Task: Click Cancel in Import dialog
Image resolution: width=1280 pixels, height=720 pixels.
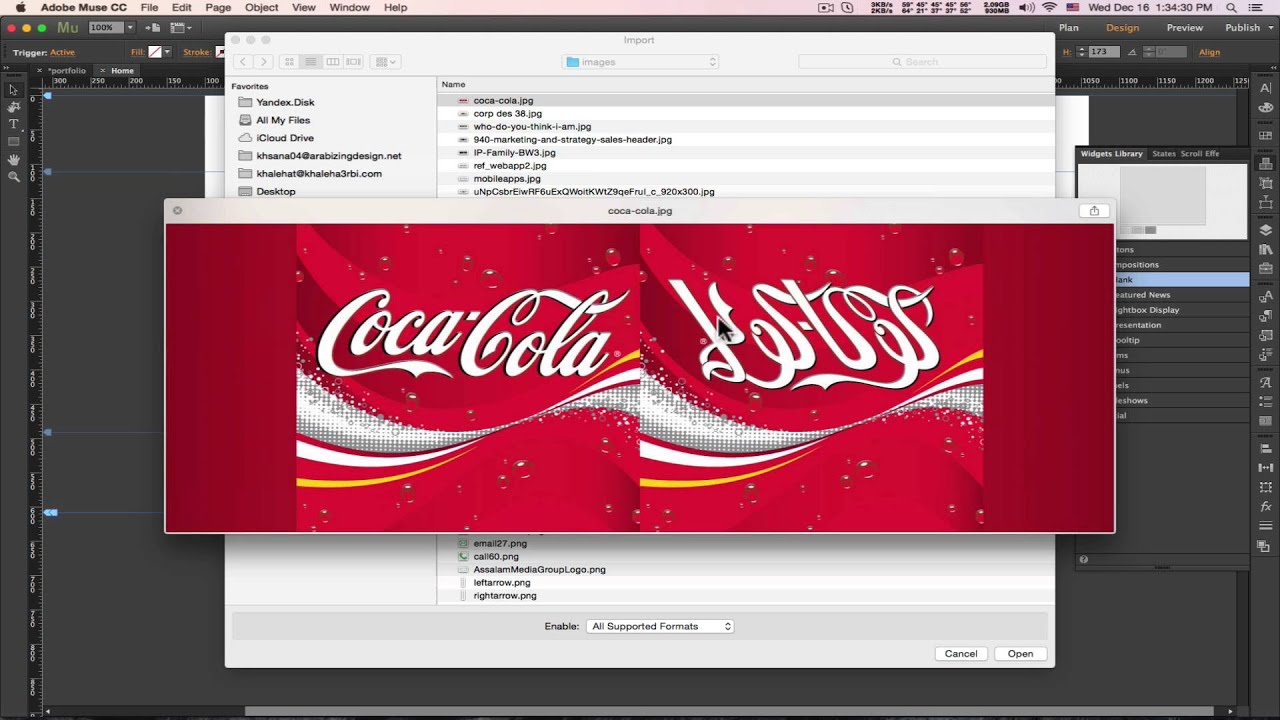Action: [x=961, y=654]
